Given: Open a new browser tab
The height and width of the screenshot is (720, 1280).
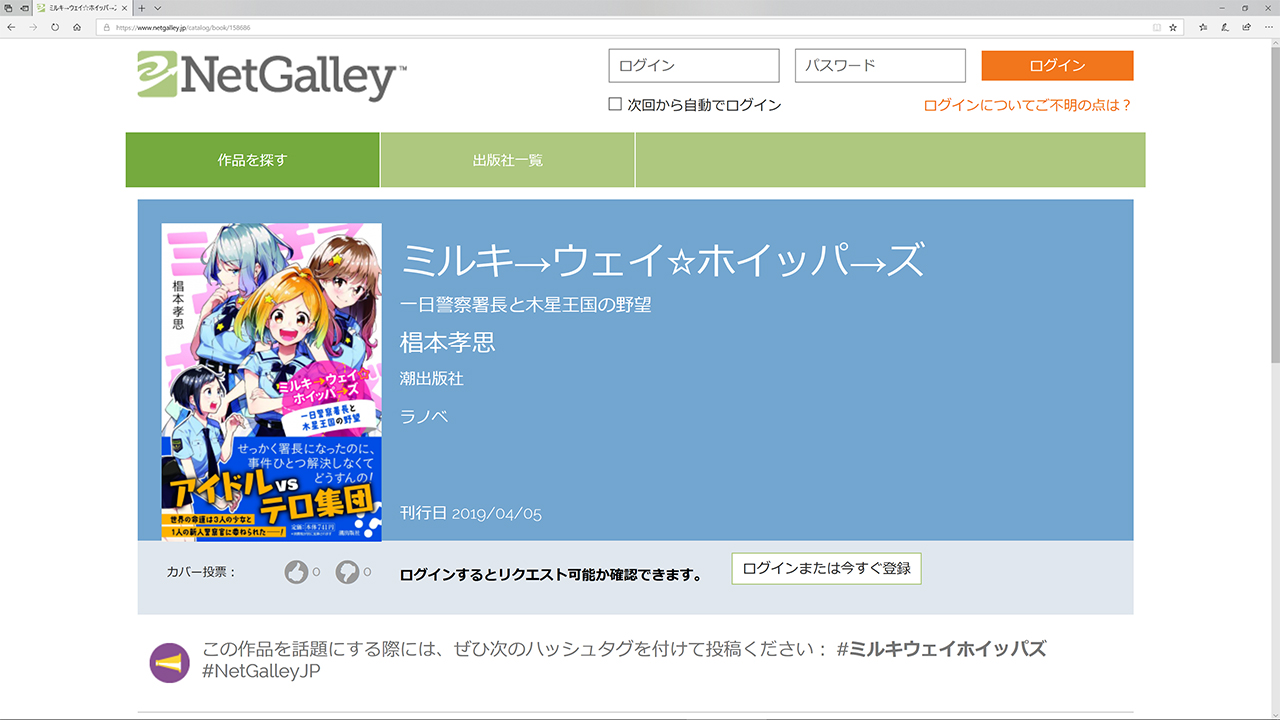Looking at the screenshot, I should click(x=141, y=8).
